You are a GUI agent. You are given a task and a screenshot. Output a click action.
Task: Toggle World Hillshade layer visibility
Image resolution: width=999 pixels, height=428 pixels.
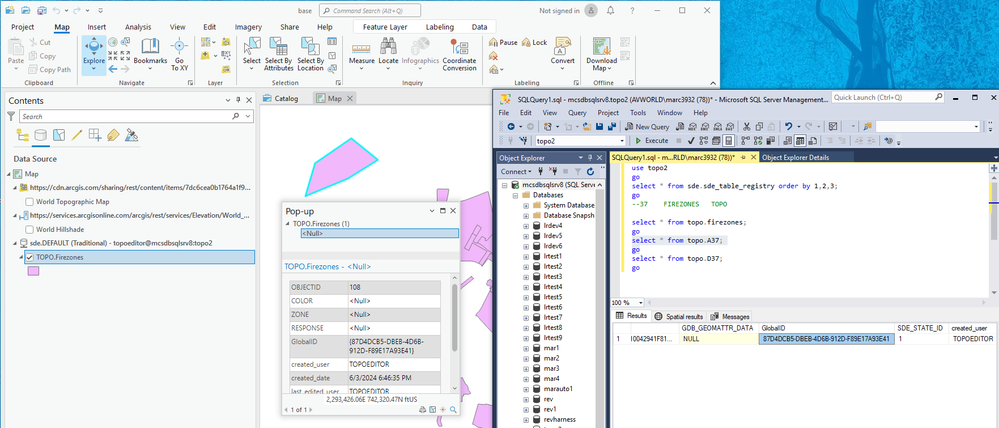pyautogui.click(x=29, y=229)
